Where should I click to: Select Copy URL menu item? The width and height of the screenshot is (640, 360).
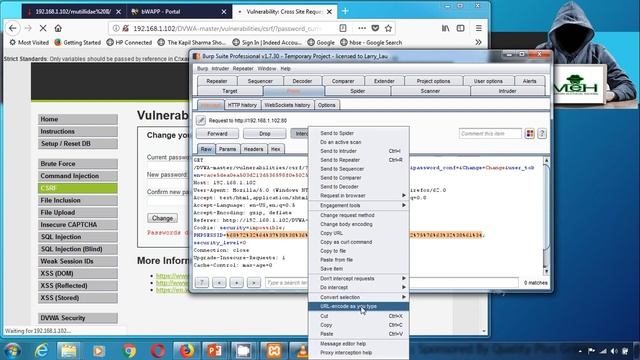pos(358,233)
